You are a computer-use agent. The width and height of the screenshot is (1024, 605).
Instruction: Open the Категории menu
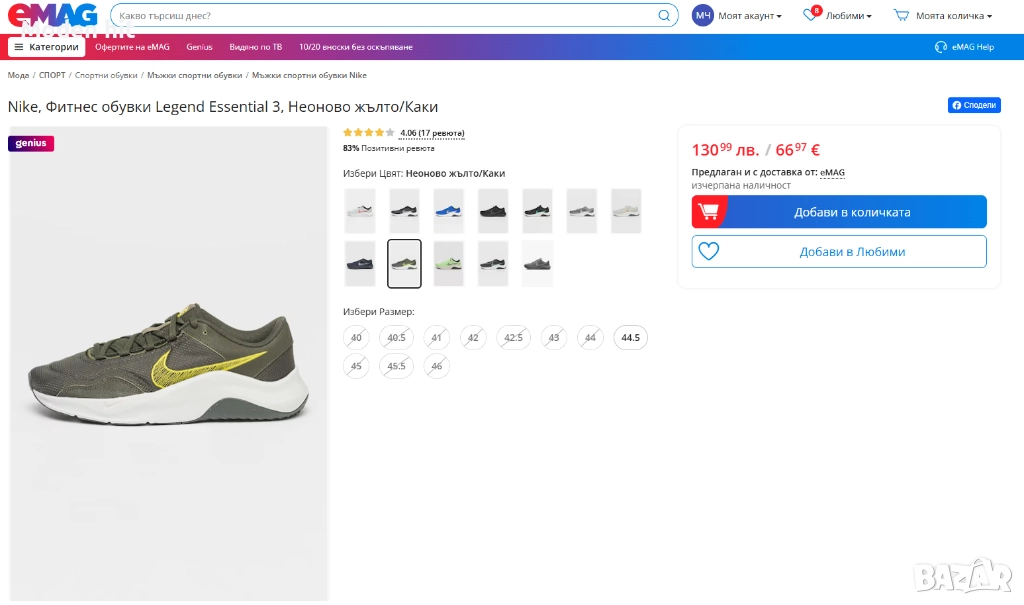coord(47,47)
